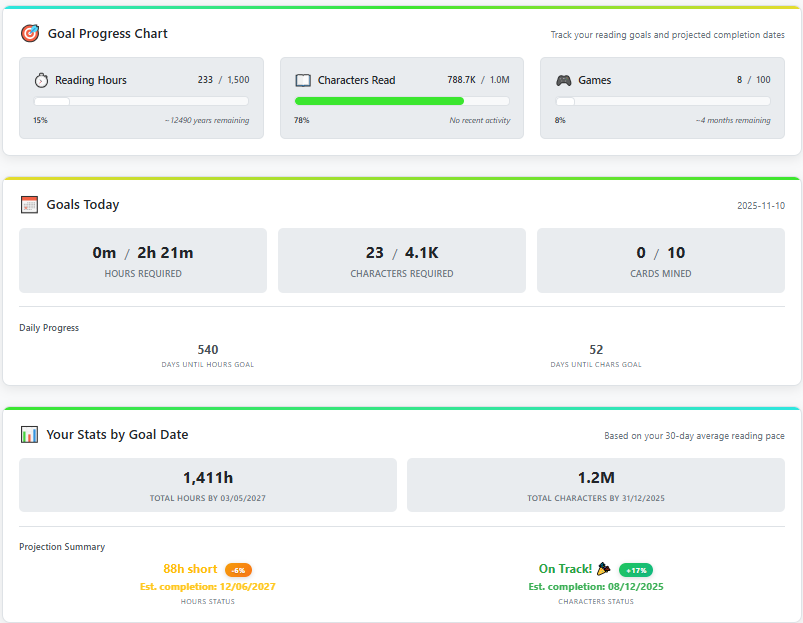Screen dimensions: 803x623
Task: Click the 1,411h total hours card
Action: coord(208,485)
